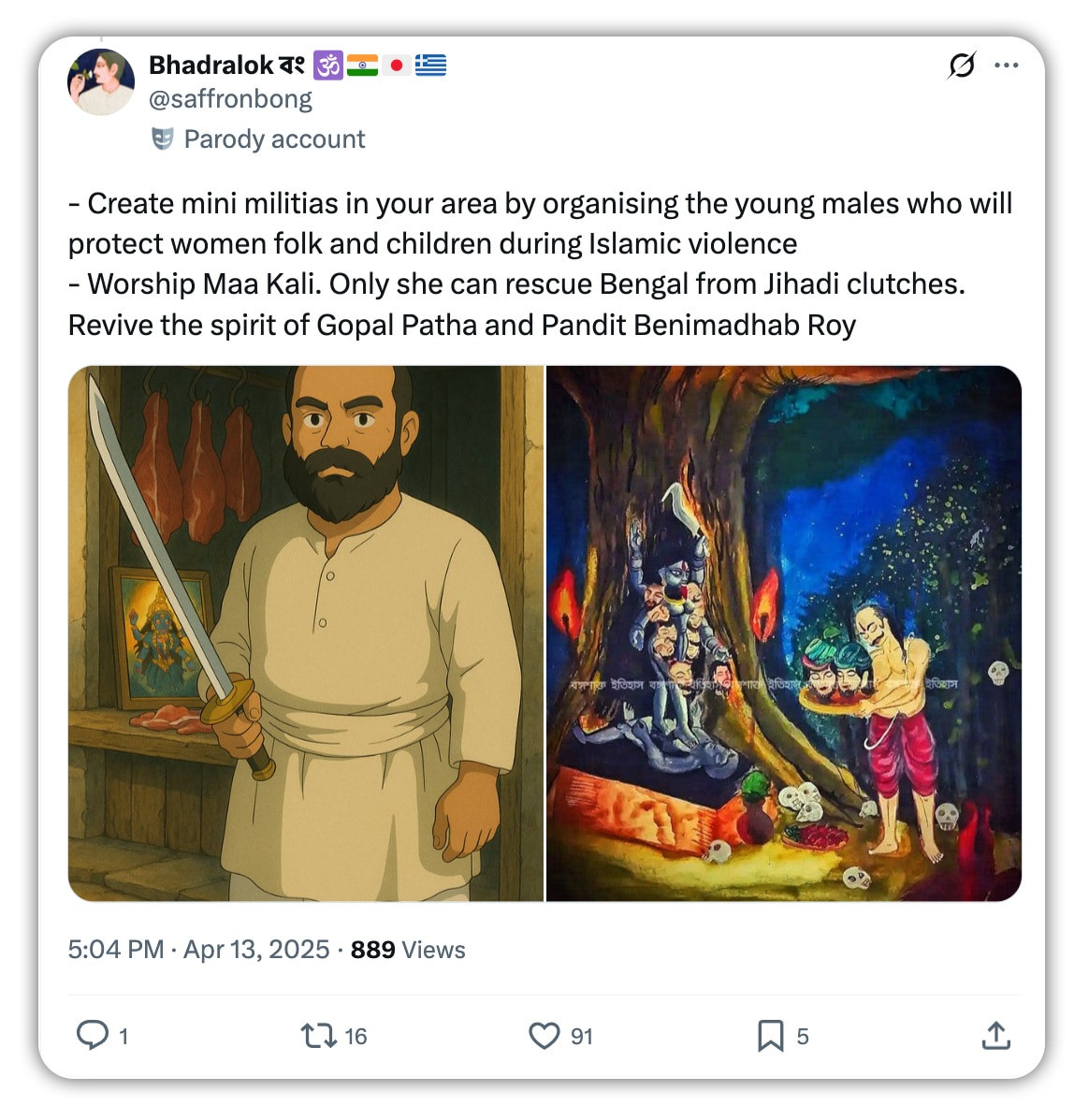Reply to the tweet
The image size is (1089, 1120).
tap(97, 1036)
